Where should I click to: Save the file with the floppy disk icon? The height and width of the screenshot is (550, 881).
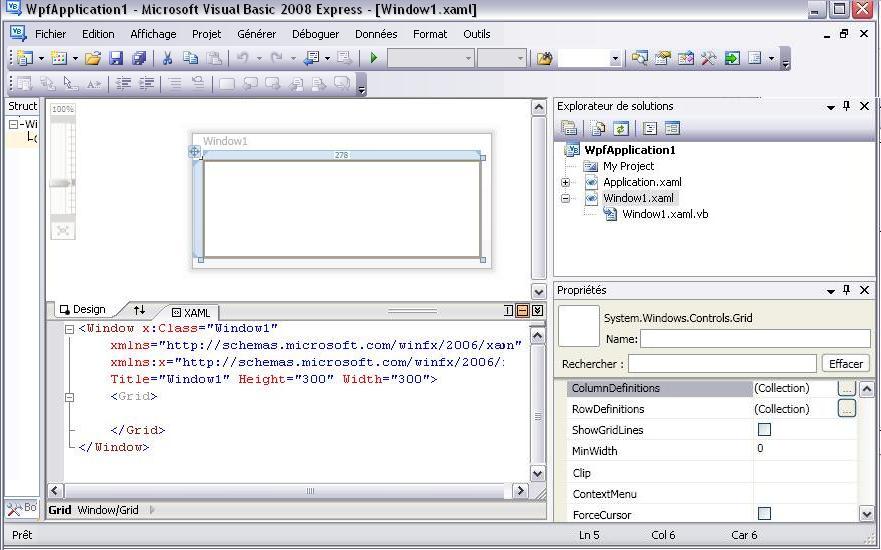pyautogui.click(x=116, y=58)
